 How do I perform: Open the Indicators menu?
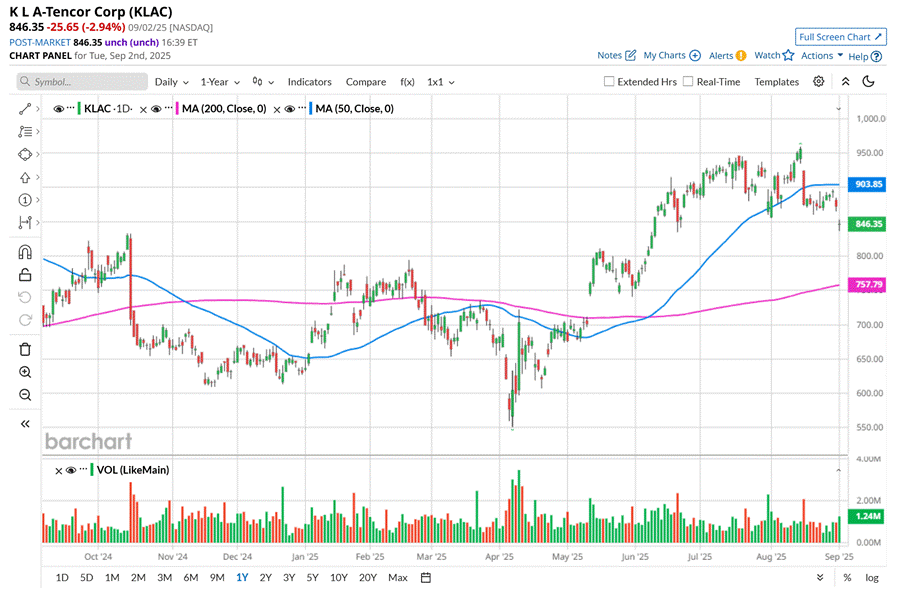(309, 82)
